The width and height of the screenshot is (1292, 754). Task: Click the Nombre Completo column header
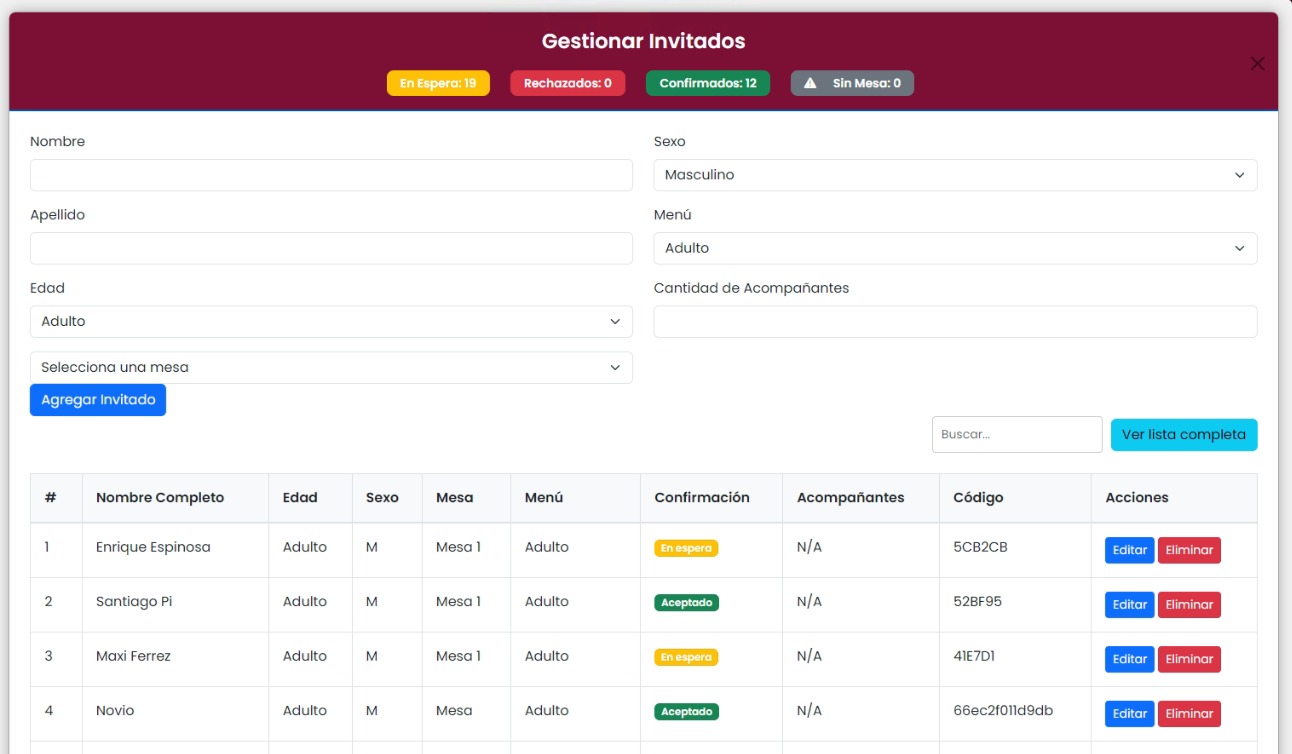point(160,498)
